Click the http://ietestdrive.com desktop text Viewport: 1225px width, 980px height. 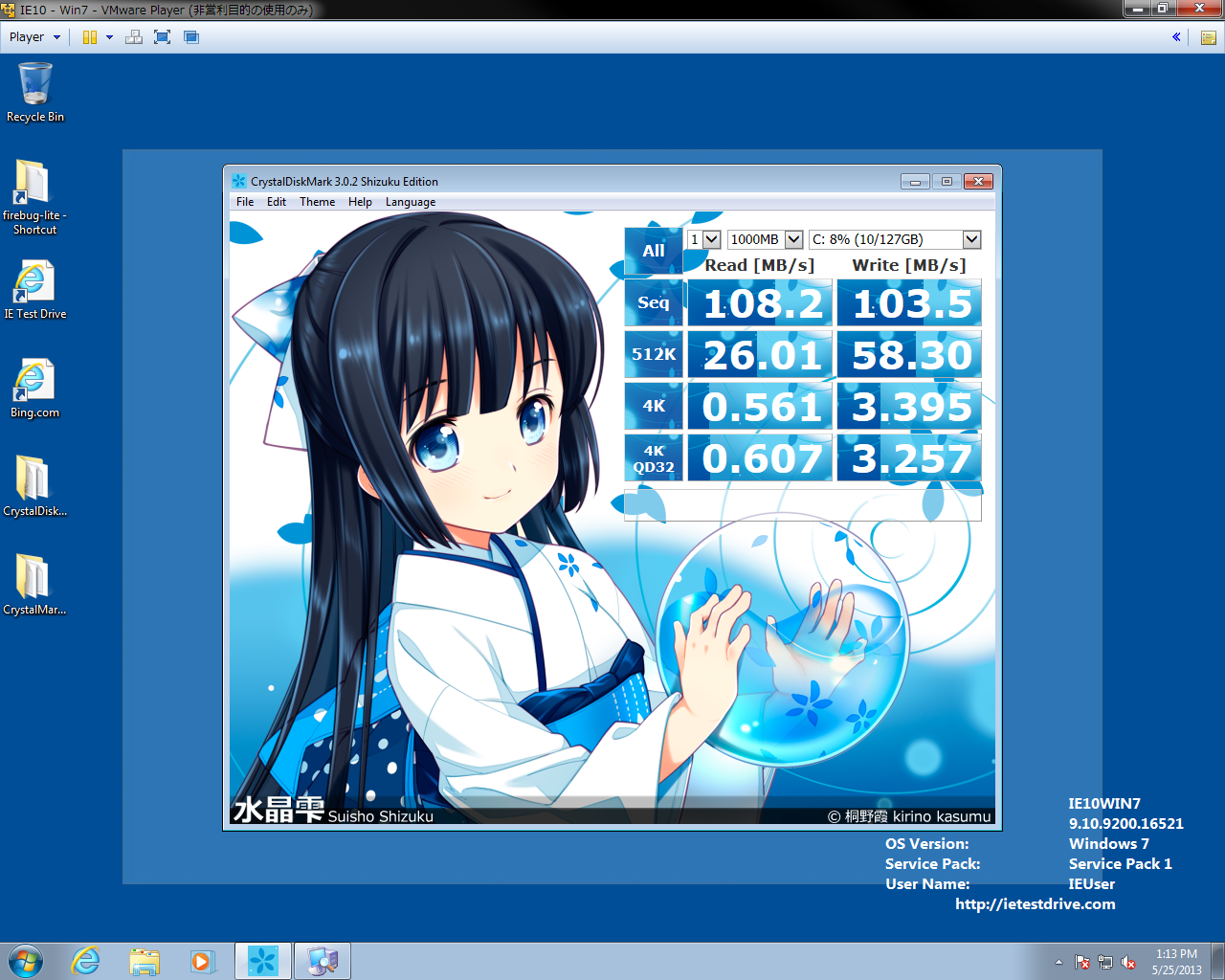(1036, 904)
